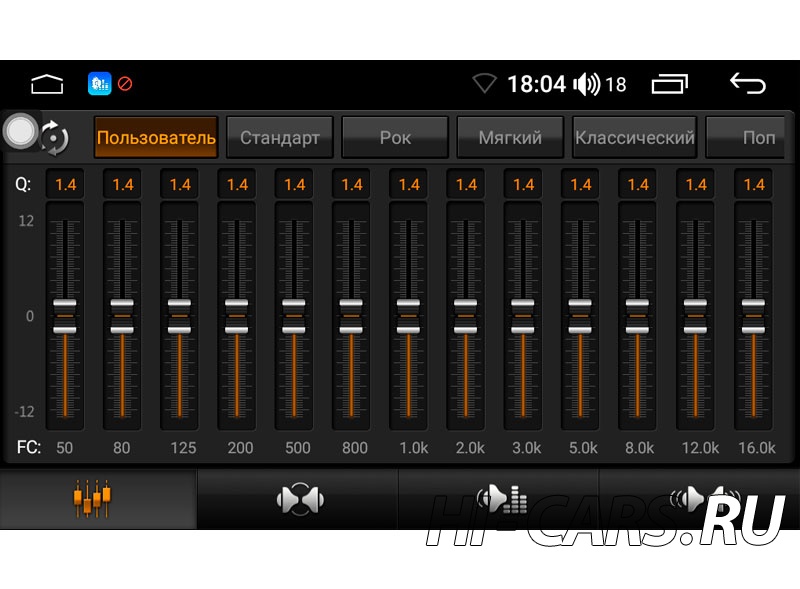Open the balance/fader speakers tab
Viewport: 800px width, 589px height.
pyautogui.click(x=300, y=499)
